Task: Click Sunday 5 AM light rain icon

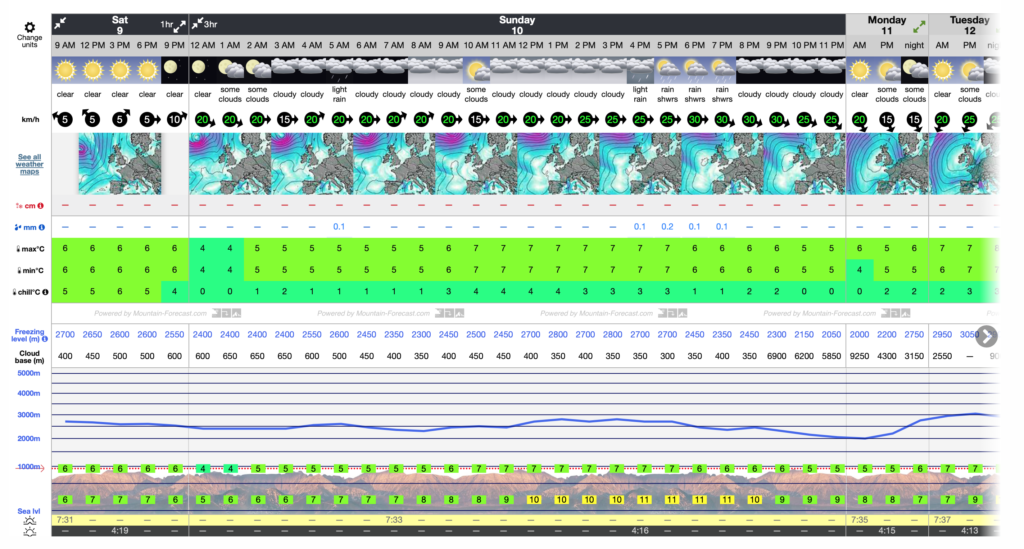Action: (x=339, y=71)
